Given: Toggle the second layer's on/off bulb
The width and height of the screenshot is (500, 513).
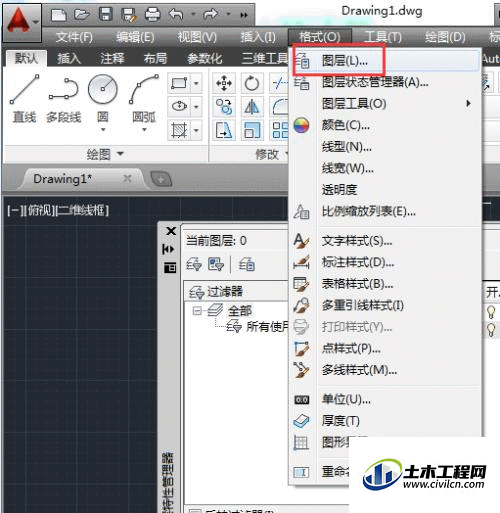Looking at the screenshot, I should [491, 329].
